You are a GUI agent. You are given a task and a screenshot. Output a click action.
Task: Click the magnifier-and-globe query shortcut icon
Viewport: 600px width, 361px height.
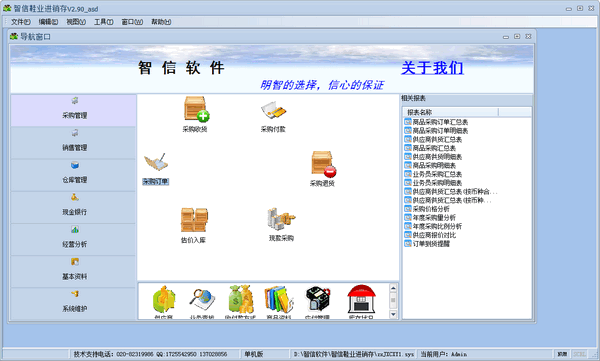coord(202,300)
